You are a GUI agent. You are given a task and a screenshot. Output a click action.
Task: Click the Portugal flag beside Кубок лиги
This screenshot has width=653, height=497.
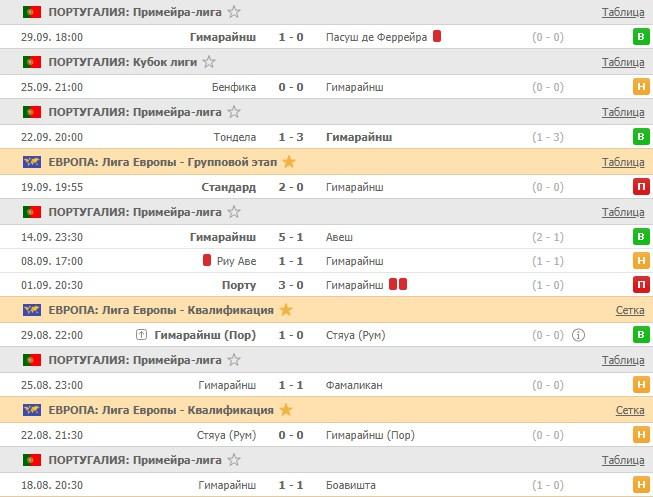point(32,62)
